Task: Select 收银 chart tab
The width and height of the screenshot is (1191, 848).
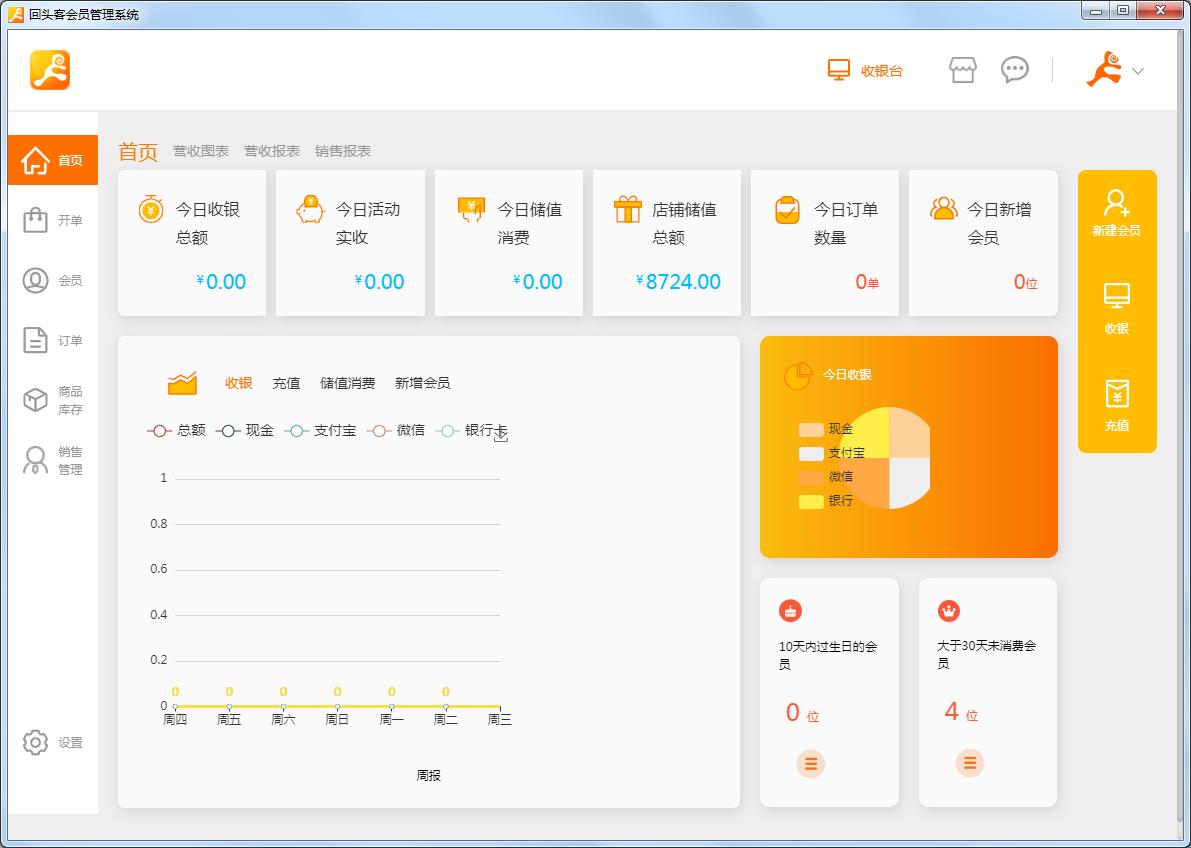Action: pyautogui.click(x=239, y=383)
